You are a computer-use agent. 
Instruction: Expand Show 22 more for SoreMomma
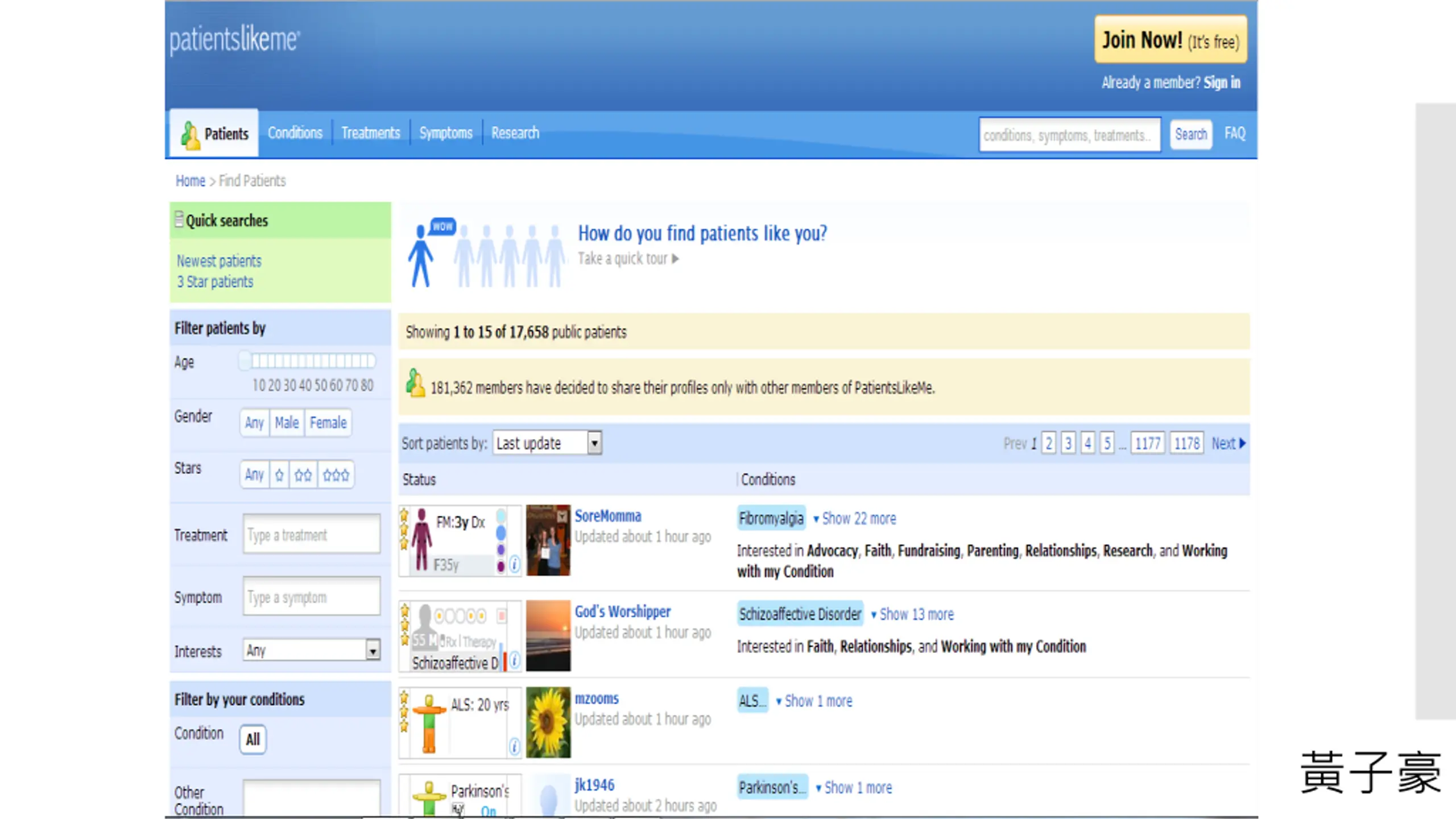click(854, 519)
